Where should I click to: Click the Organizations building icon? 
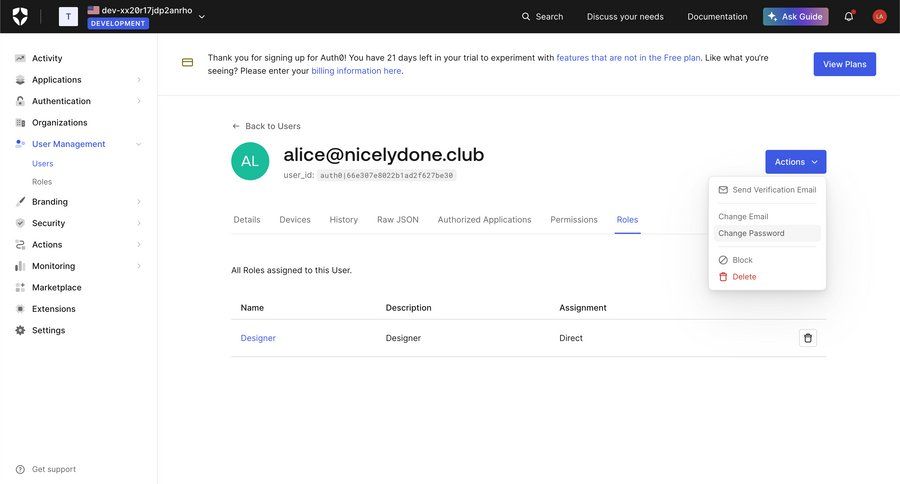tap(20, 122)
